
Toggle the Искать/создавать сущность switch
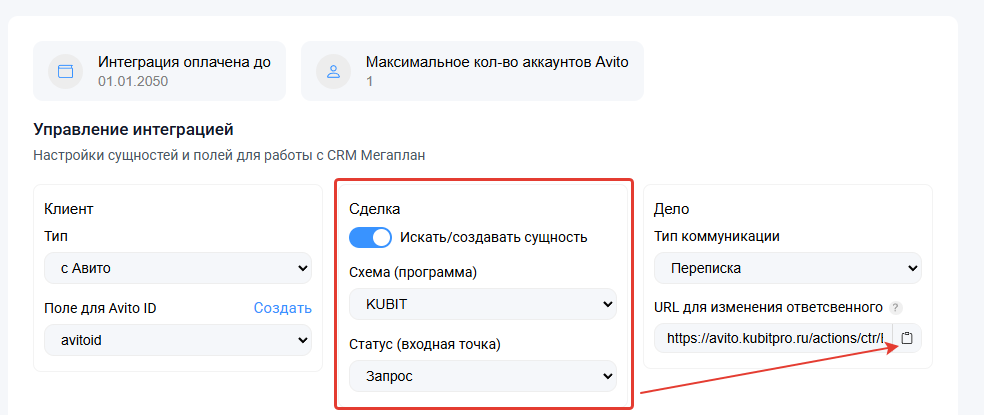tap(369, 237)
